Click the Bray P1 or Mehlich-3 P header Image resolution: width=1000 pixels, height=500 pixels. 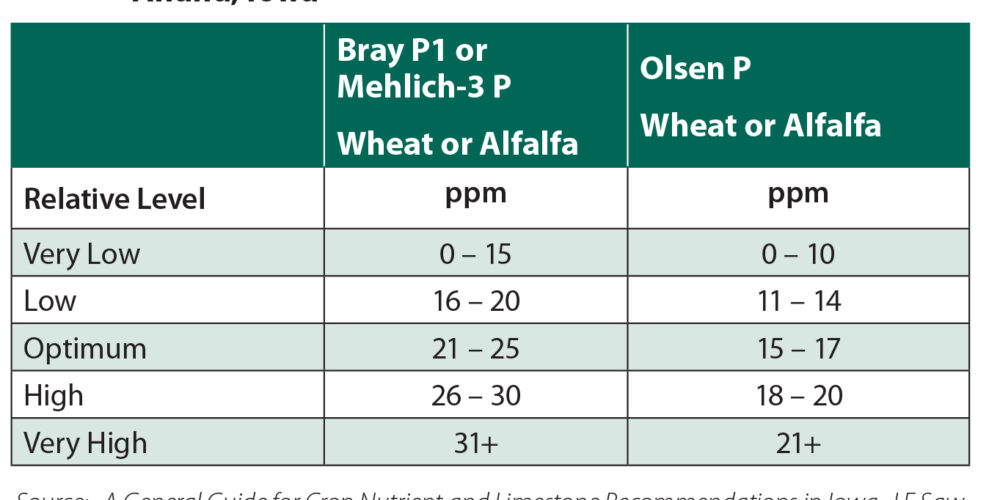coord(424,70)
